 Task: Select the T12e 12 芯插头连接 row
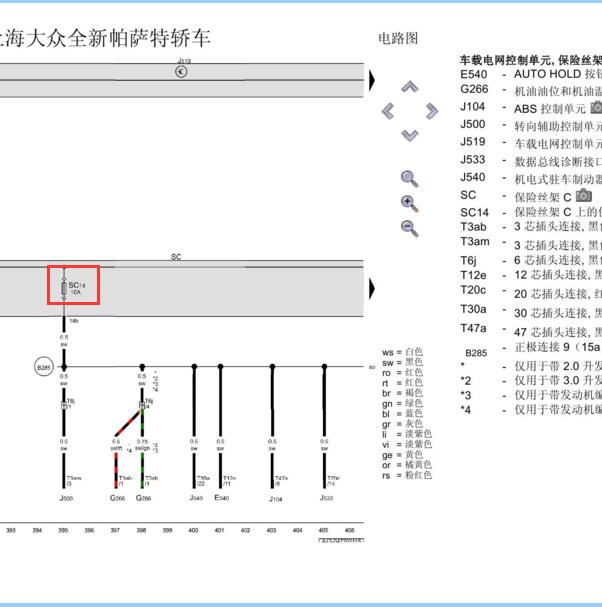point(531,275)
